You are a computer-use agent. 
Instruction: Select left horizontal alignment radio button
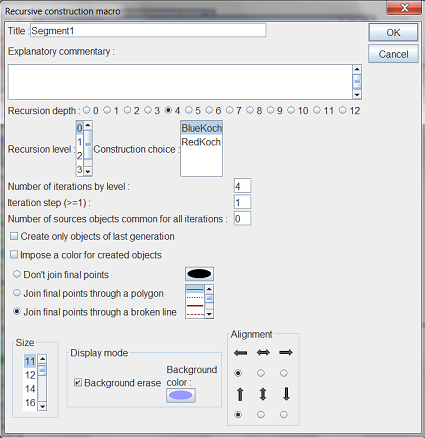(238, 373)
